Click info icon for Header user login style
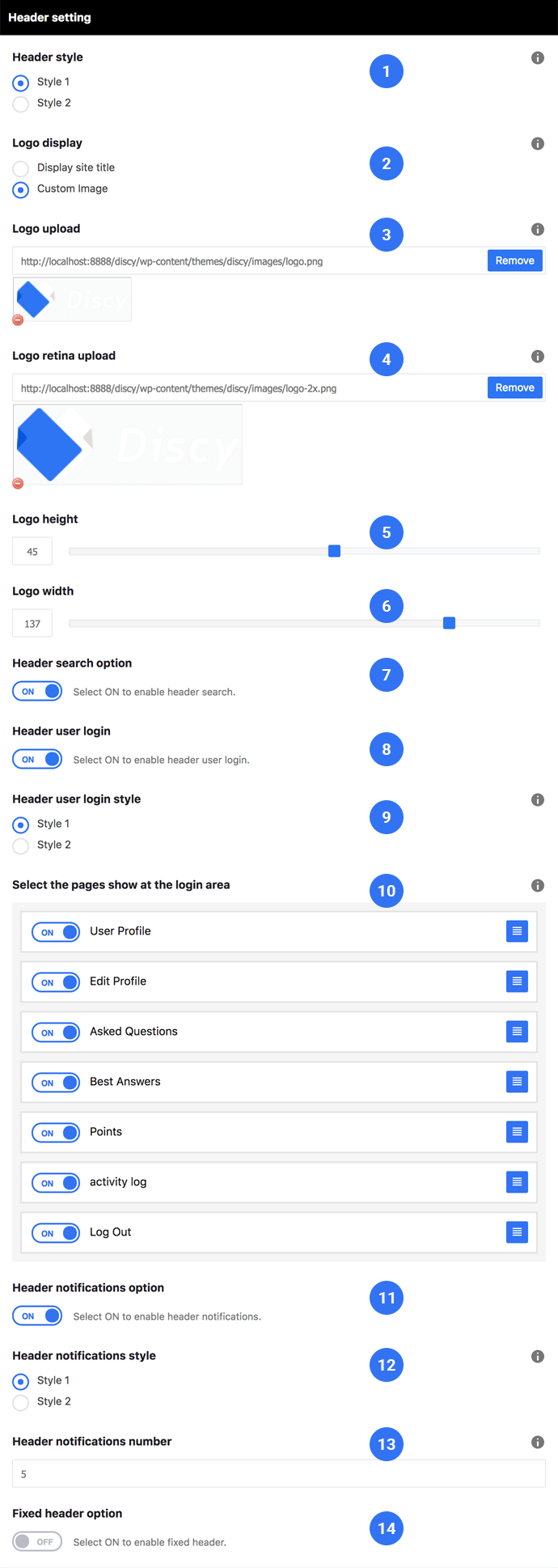Image resolution: width=558 pixels, height=1568 pixels. [x=537, y=799]
